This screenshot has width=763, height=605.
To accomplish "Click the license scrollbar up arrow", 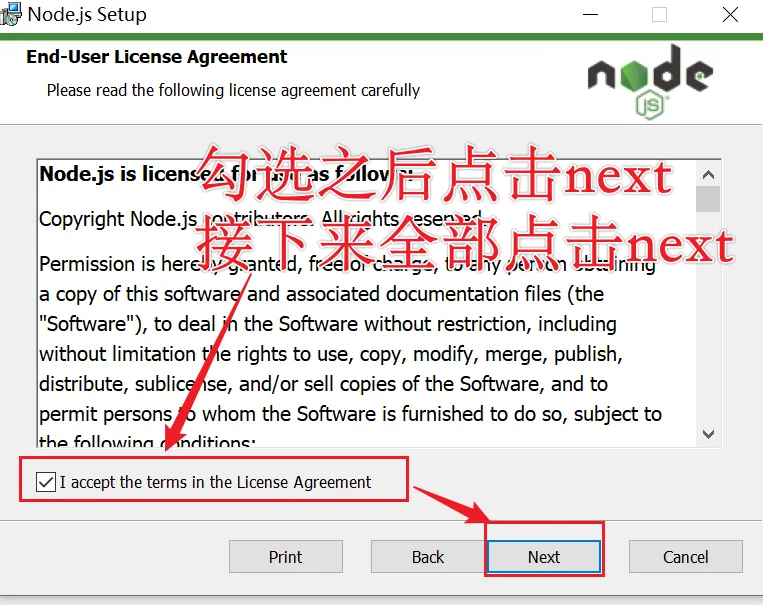I will pyautogui.click(x=708, y=174).
